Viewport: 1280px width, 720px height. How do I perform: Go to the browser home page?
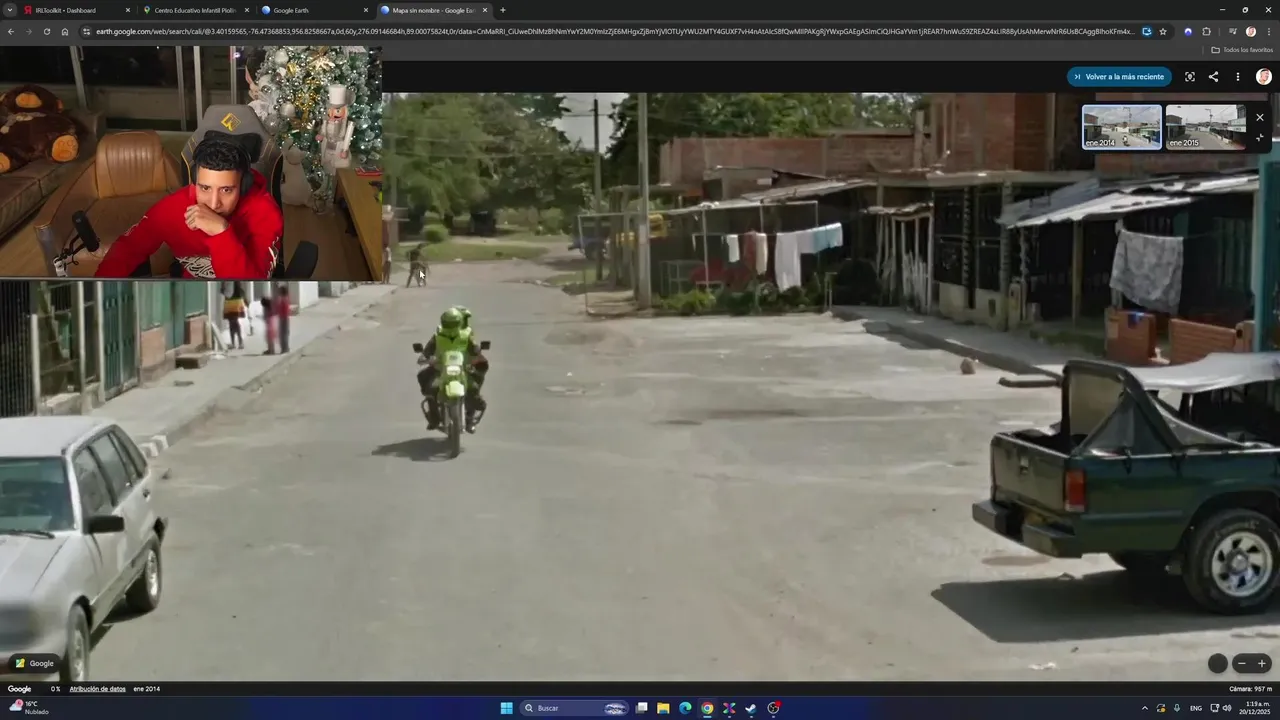[65, 31]
